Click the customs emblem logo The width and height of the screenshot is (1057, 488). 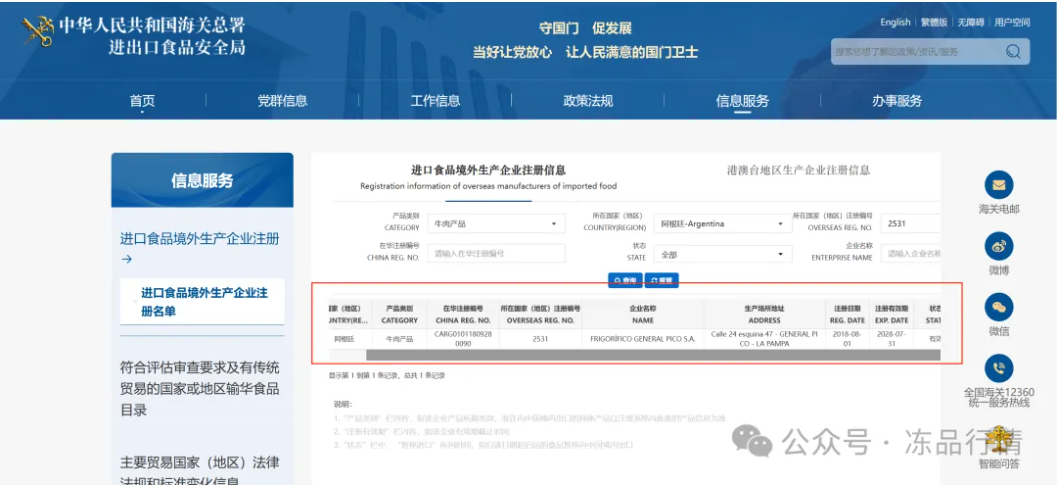coord(38,33)
